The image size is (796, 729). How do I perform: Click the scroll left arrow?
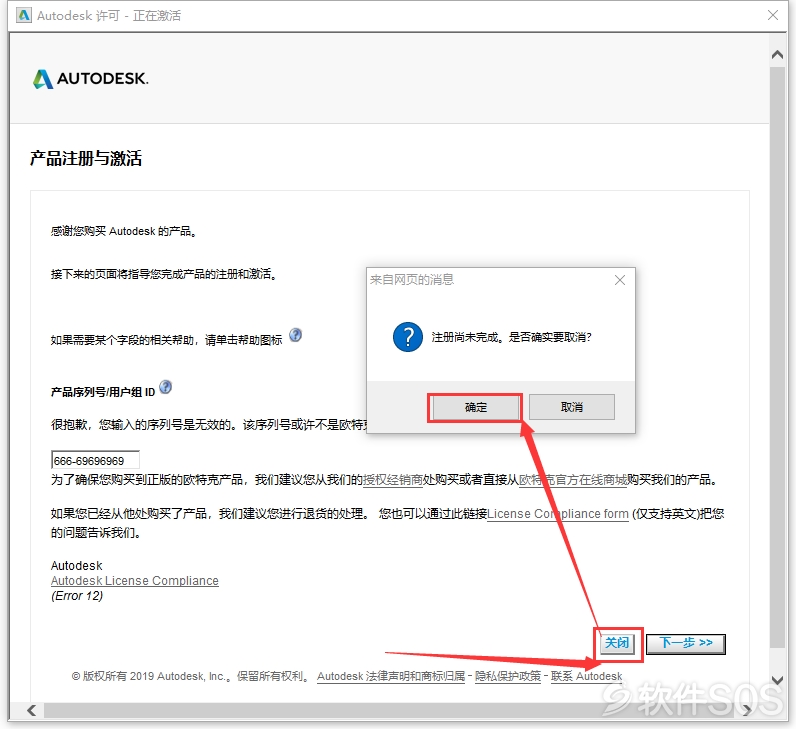pos(31,710)
